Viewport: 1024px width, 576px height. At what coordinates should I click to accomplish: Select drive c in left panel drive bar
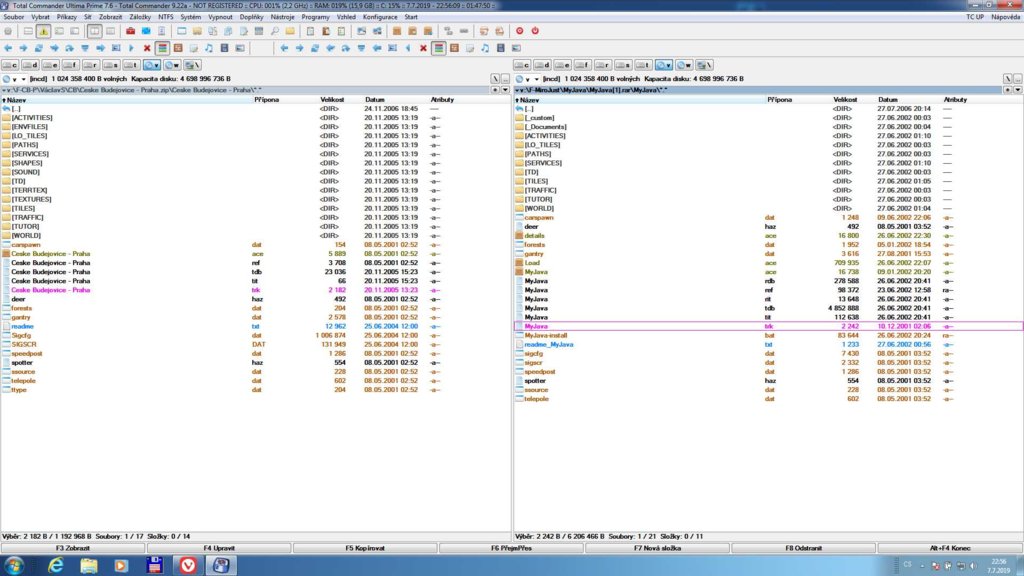tap(10, 65)
